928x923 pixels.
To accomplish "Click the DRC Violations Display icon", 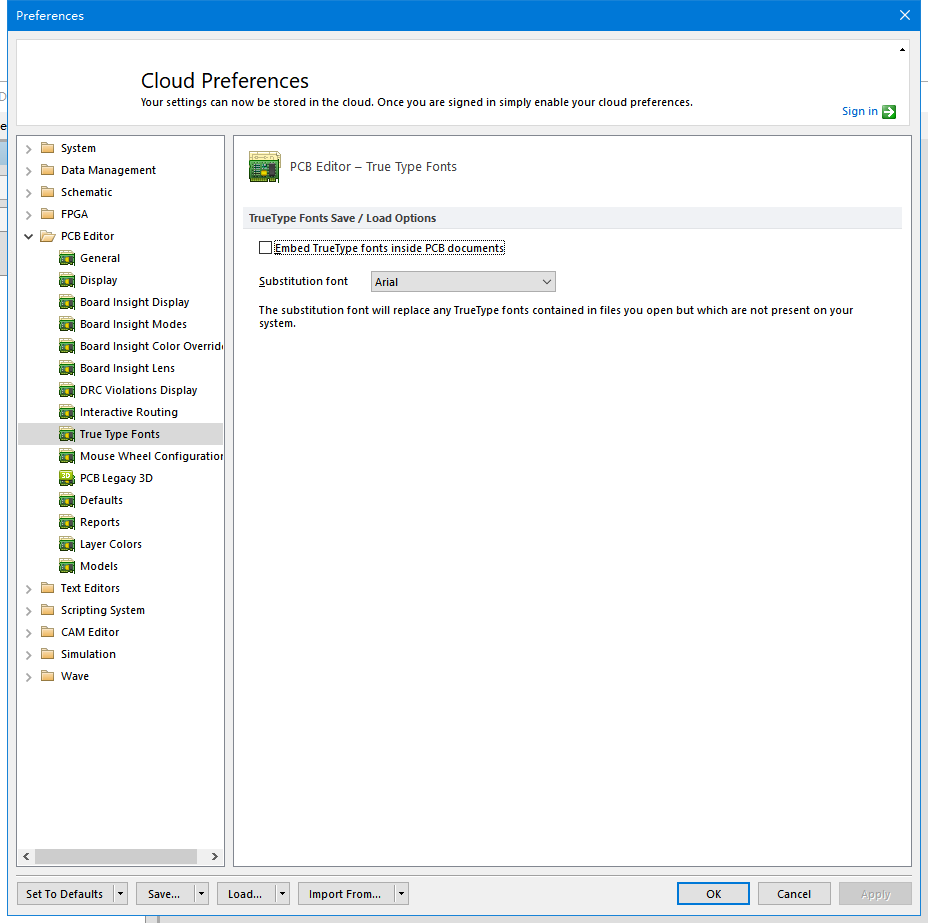I will point(67,390).
